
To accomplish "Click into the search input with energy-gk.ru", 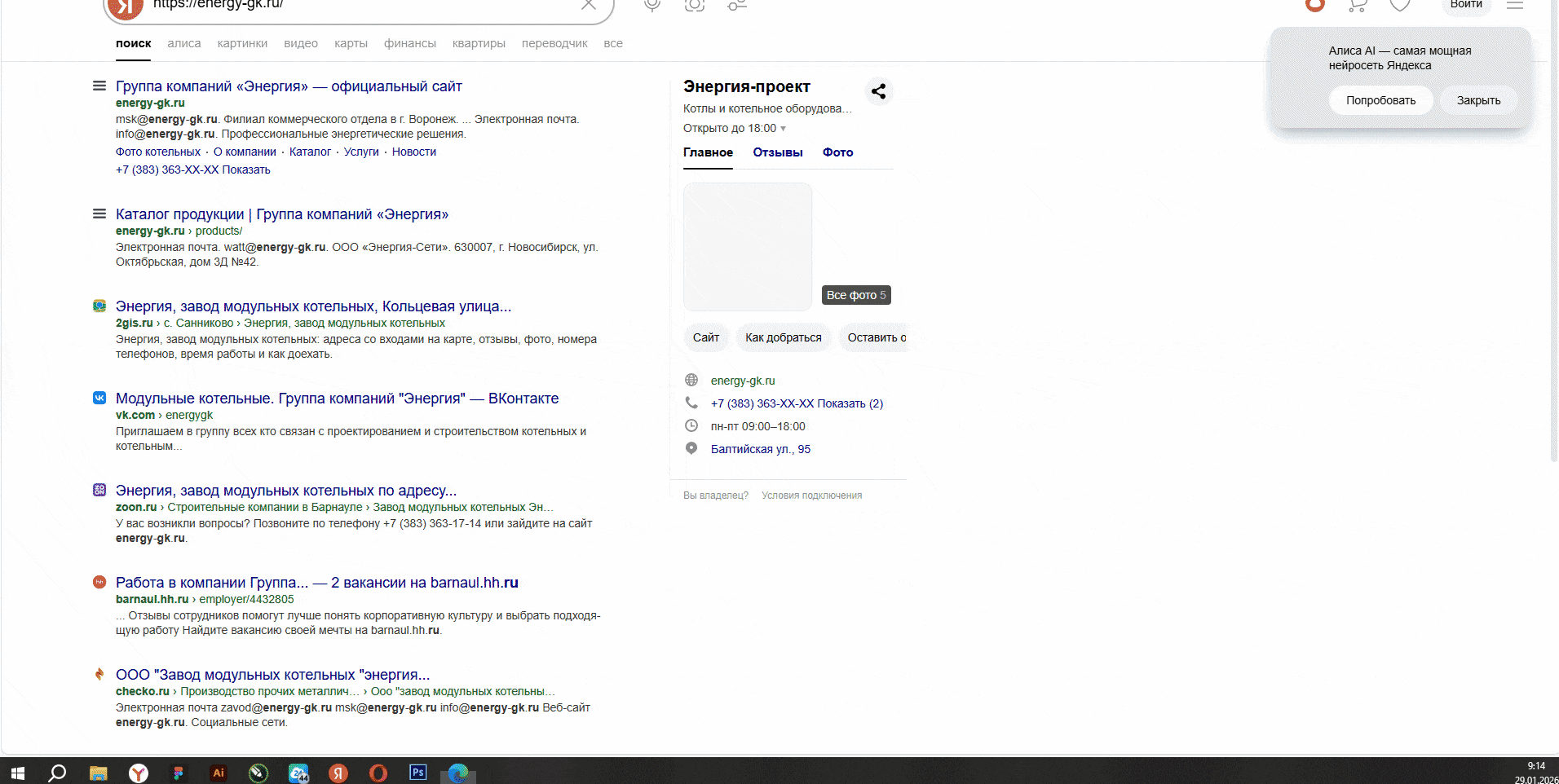I will 359,5.
